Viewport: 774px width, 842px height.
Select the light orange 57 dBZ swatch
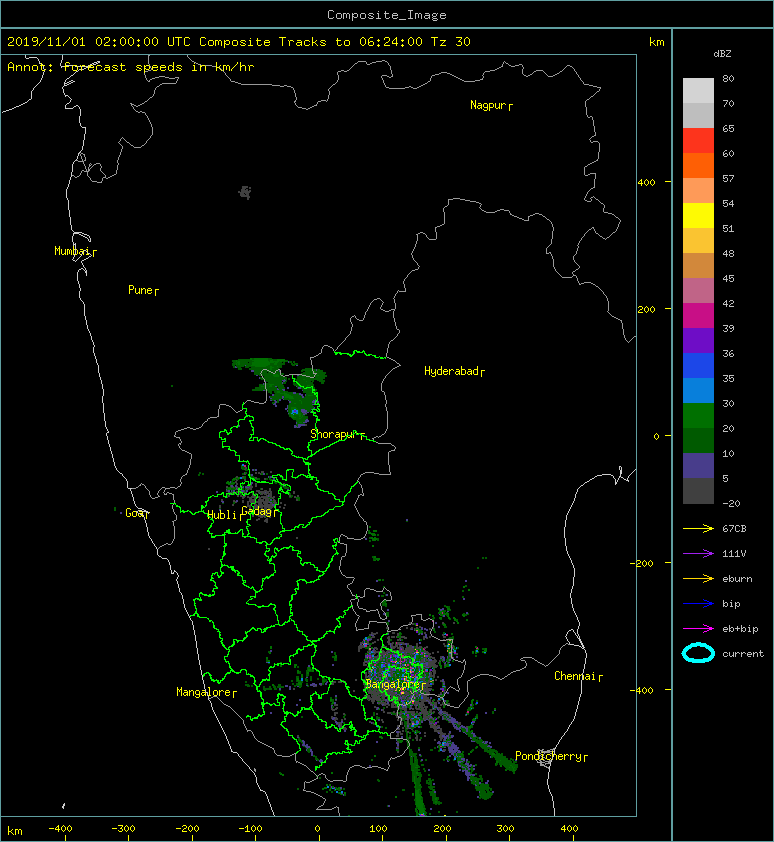pos(698,190)
